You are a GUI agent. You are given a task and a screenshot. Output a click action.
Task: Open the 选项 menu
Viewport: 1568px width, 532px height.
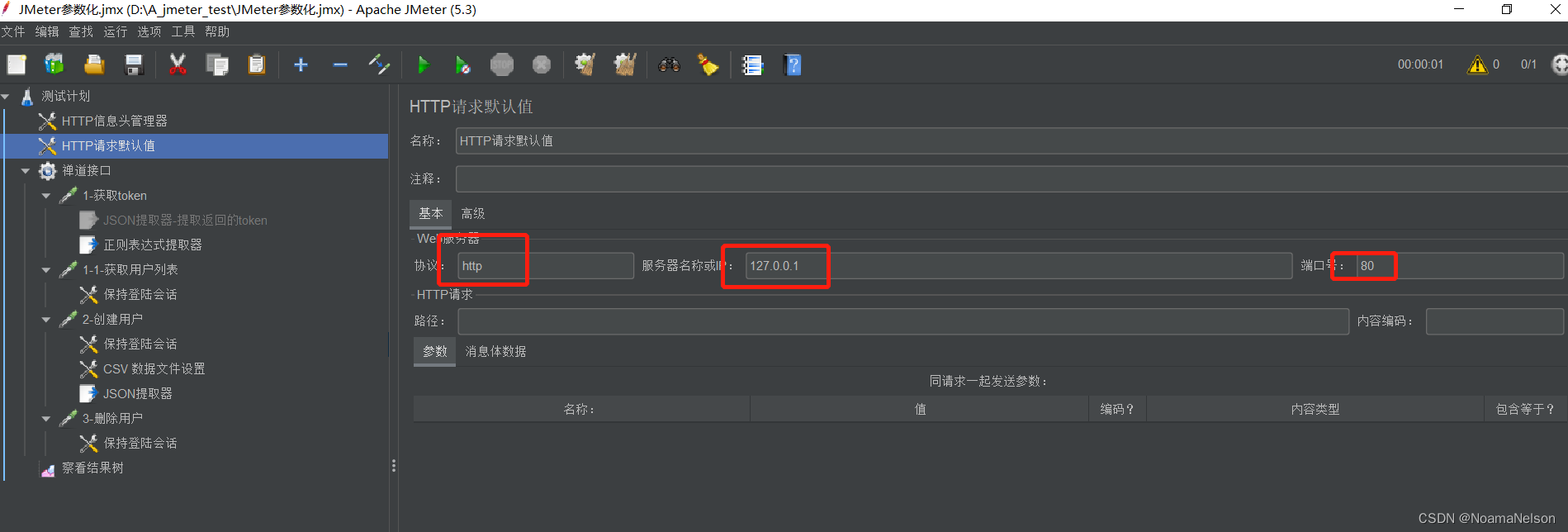click(149, 31)
